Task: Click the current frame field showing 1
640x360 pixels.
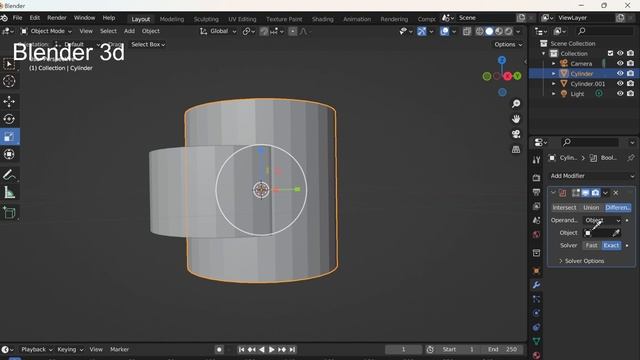Action: click(403, 349)
